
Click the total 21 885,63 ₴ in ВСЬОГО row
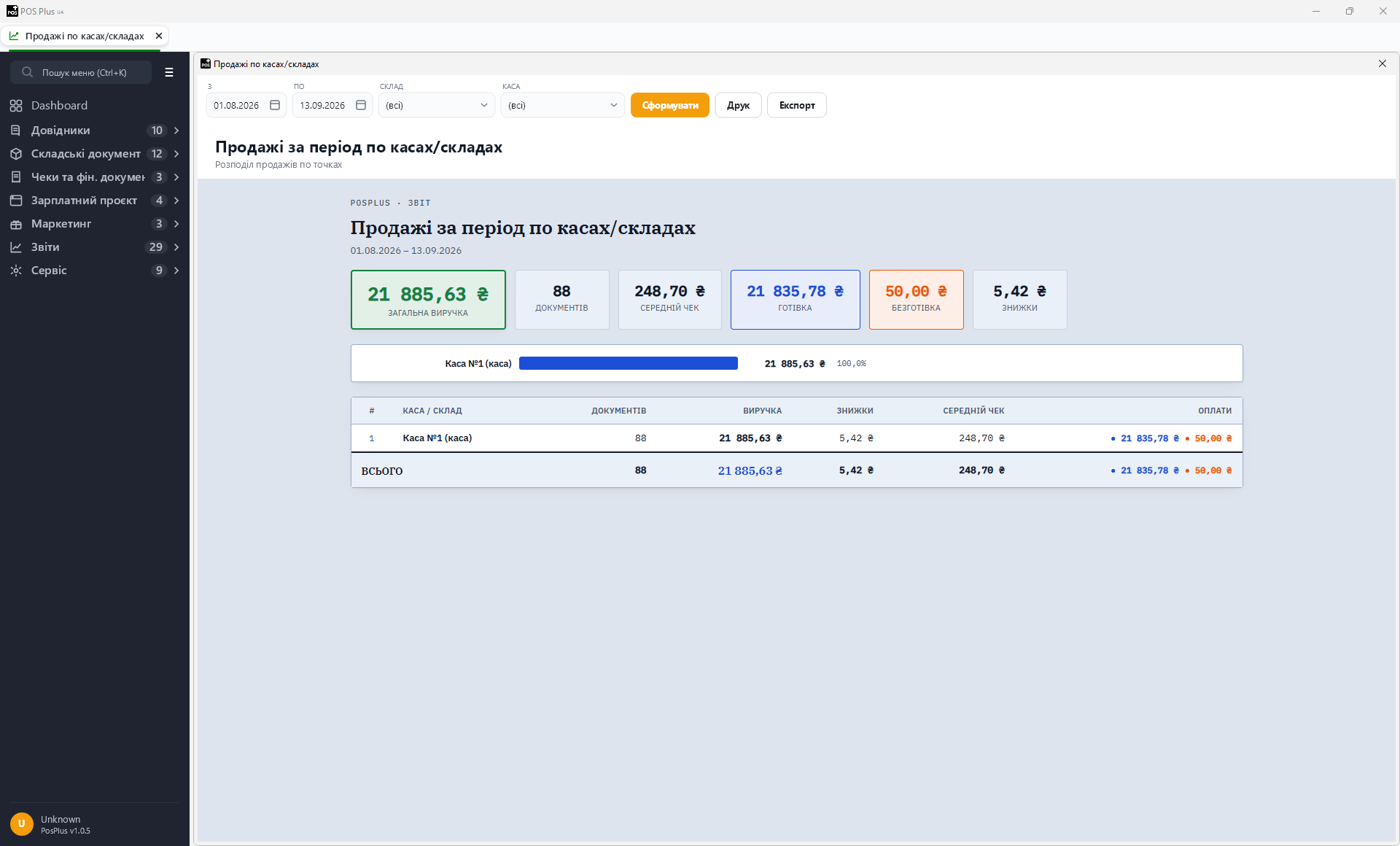750,471
